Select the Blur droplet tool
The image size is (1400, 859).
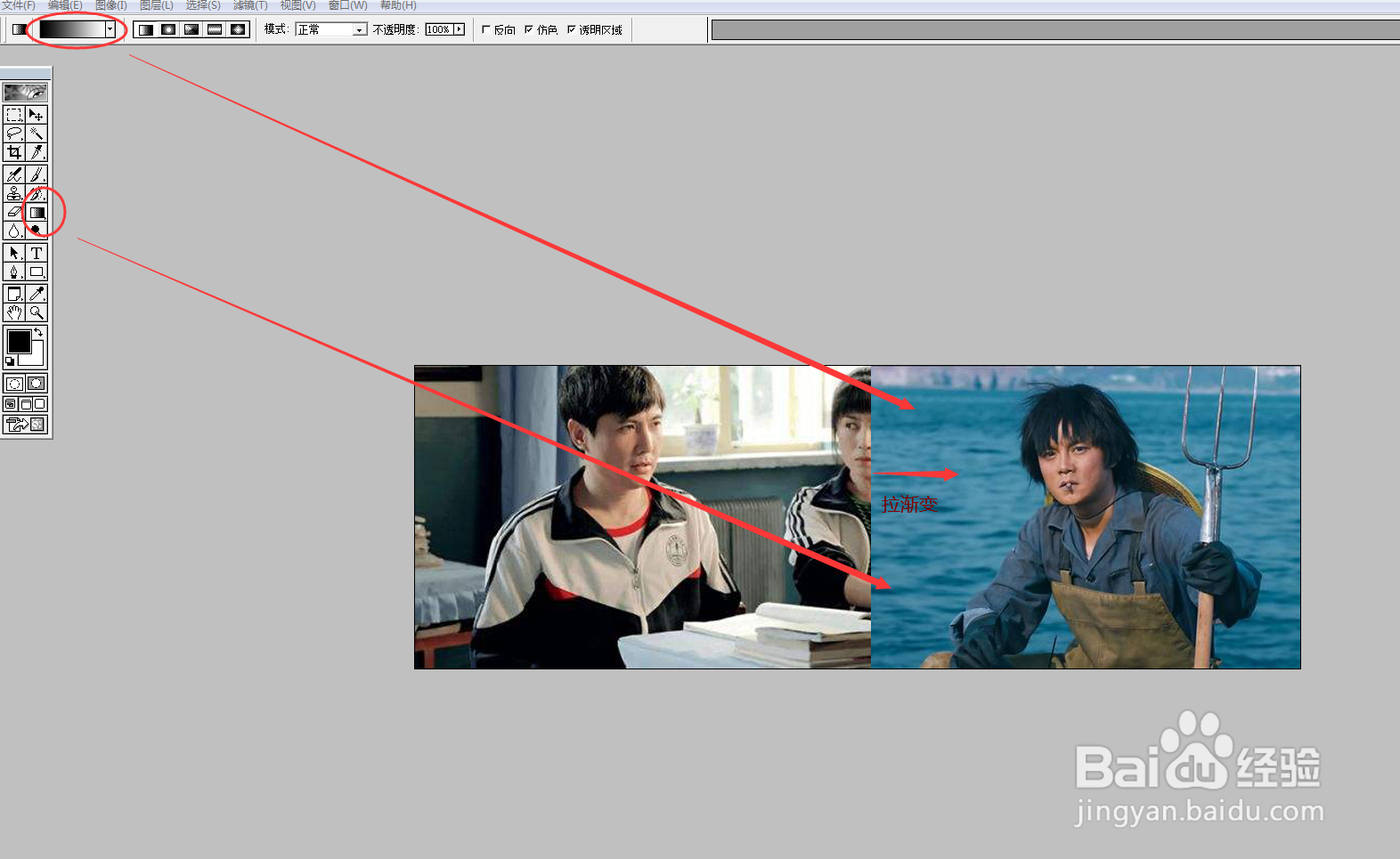(x=14, y=231)
